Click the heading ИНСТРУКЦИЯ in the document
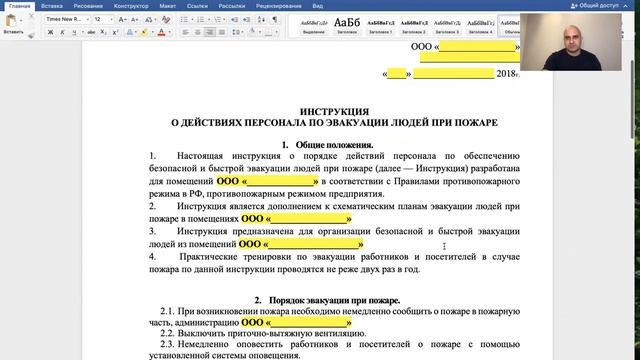The width and height of the screenshot is (640, 360). (x=334, y=111)
